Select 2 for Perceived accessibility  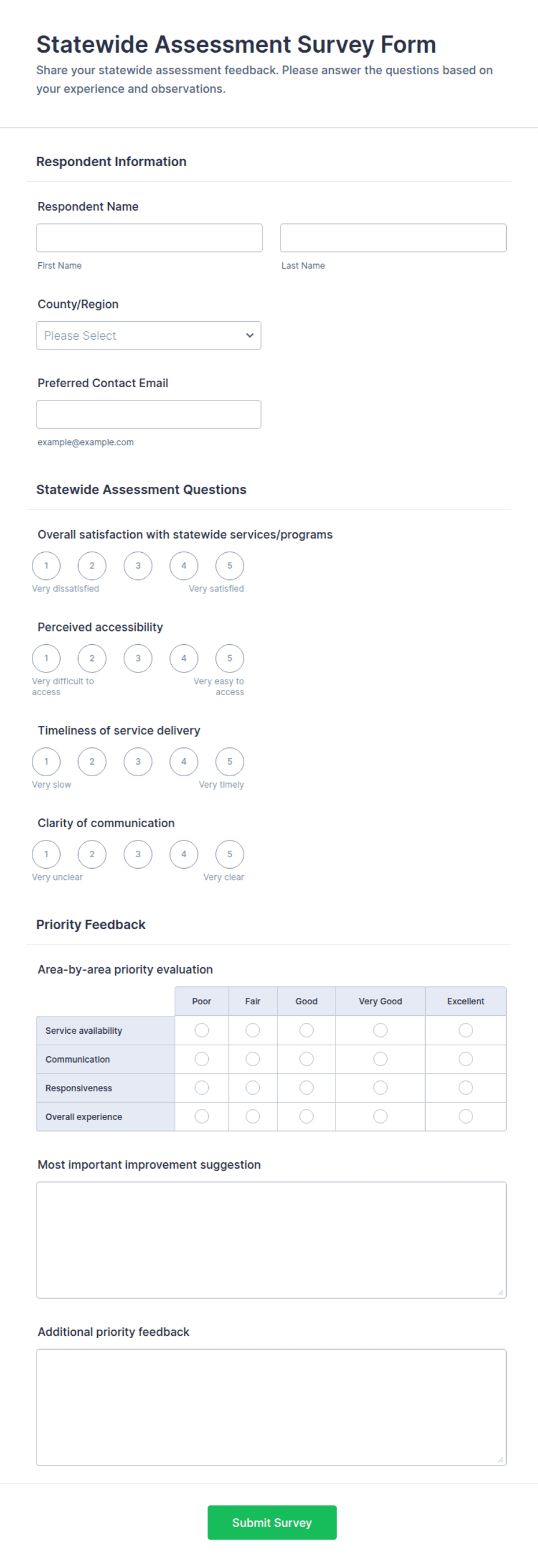point(92,658)
